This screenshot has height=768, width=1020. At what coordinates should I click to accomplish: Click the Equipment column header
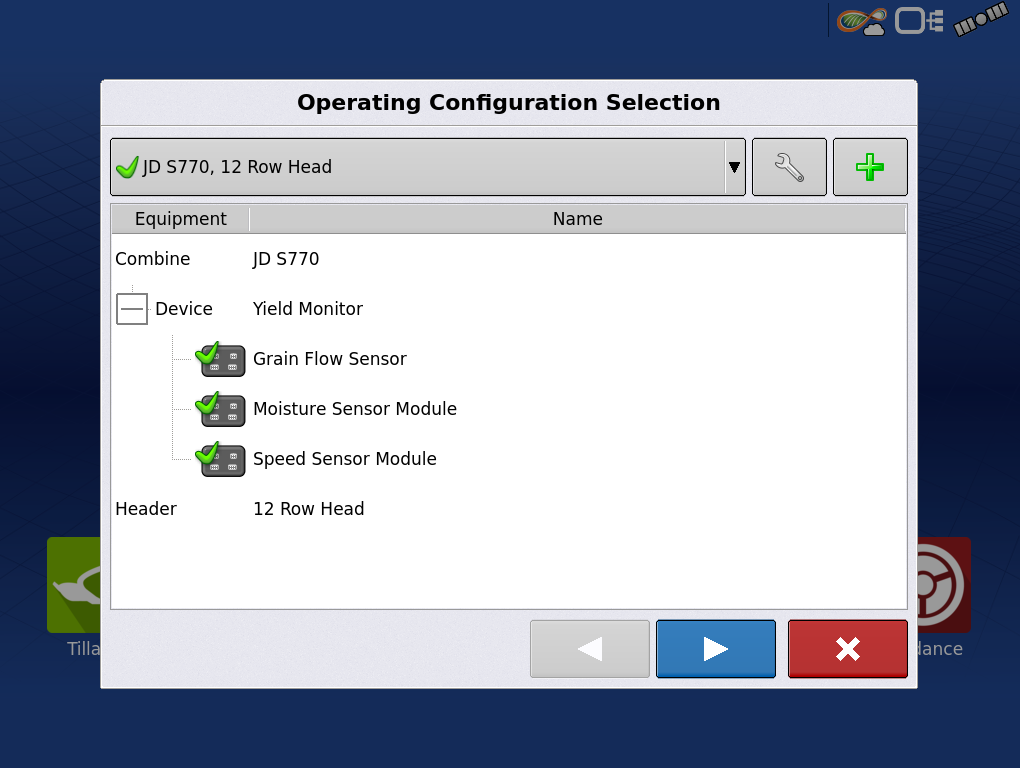[180, 219]
